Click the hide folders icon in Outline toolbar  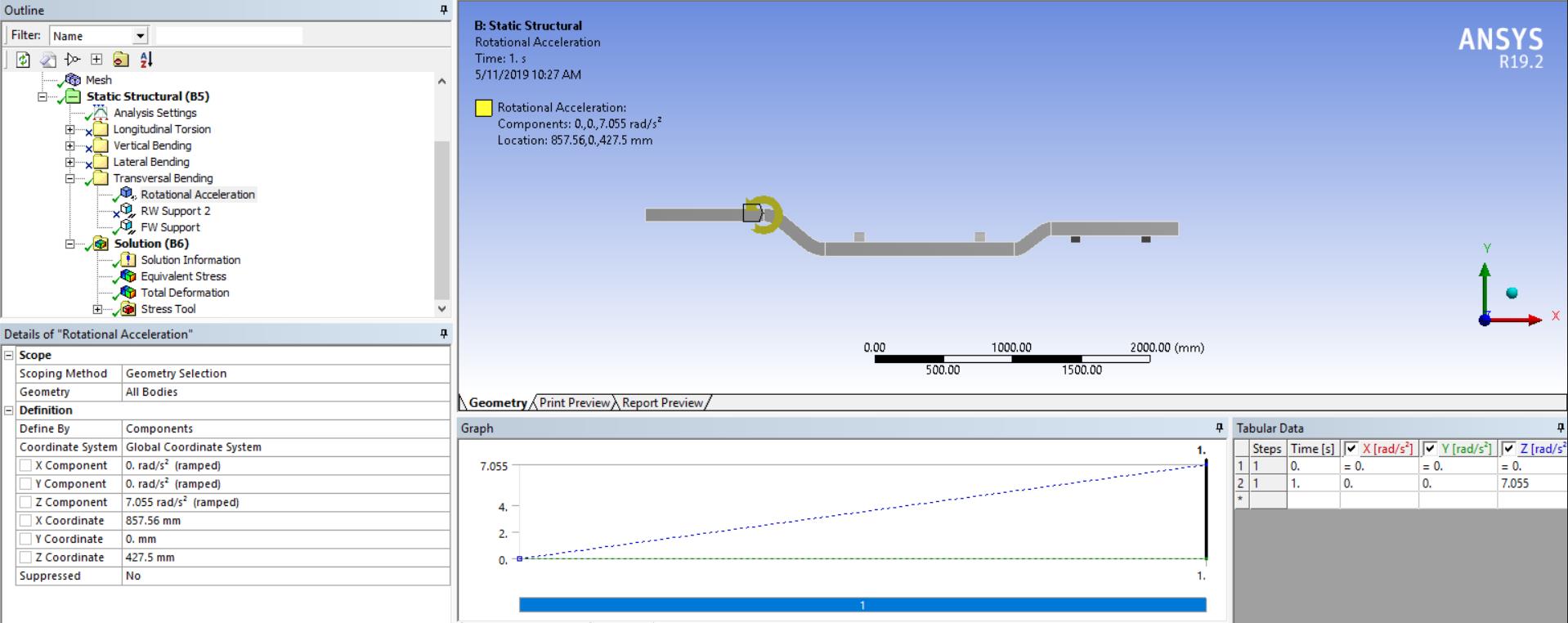pyautogui.click(x=121, y=60)
